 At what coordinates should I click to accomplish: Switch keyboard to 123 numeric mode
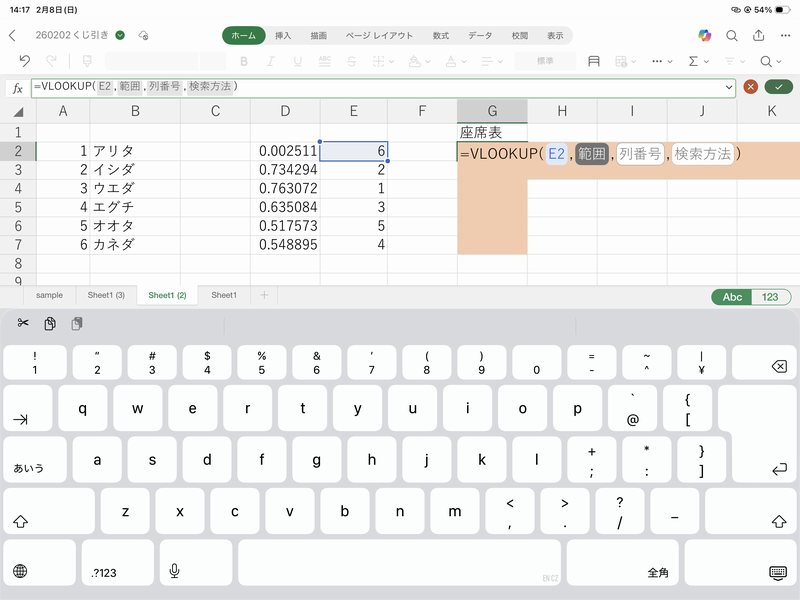point(770,296)
